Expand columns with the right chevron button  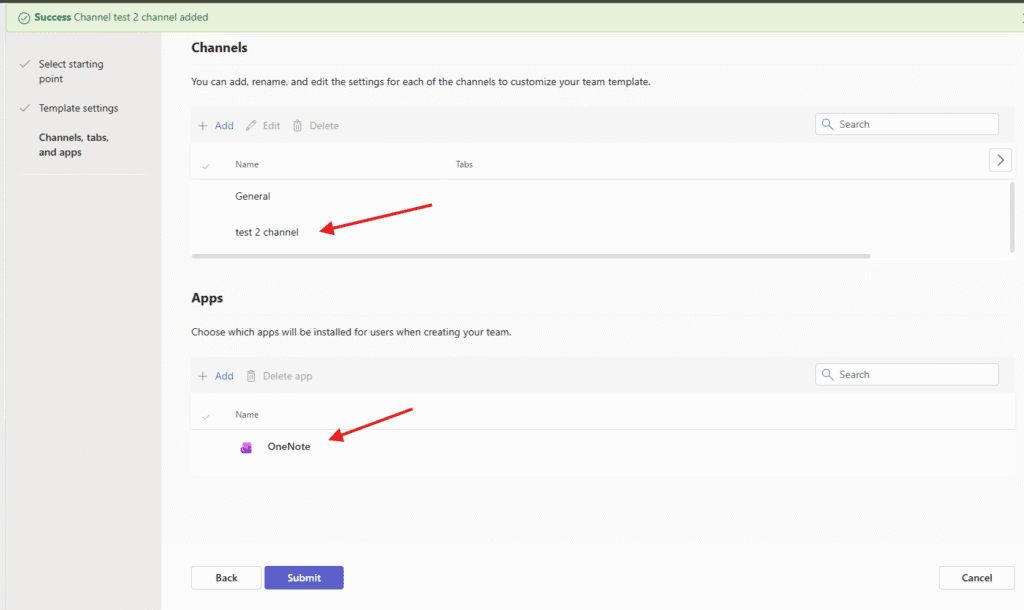tap(1000, 160)
